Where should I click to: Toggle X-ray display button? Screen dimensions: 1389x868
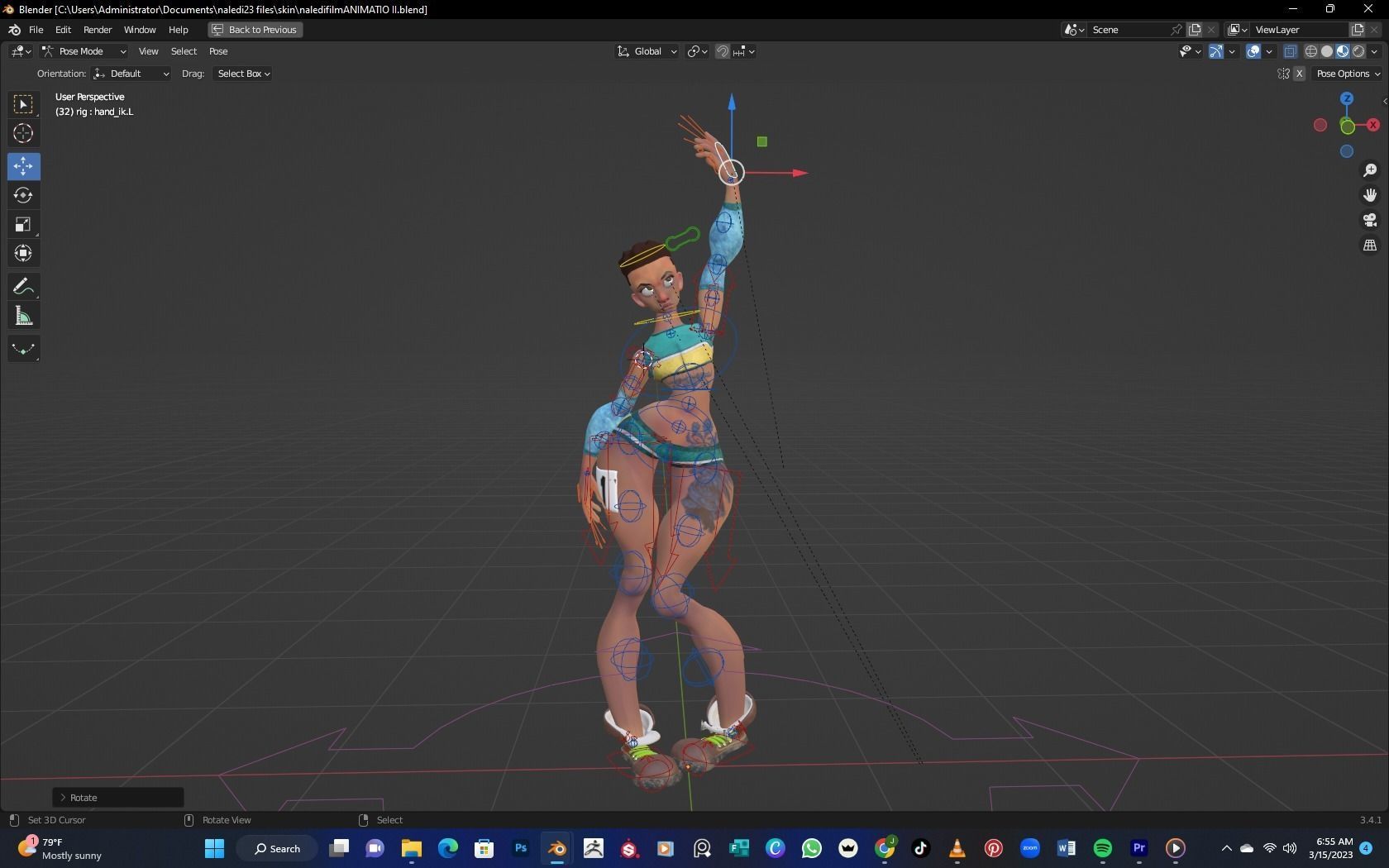[1290, 51]
